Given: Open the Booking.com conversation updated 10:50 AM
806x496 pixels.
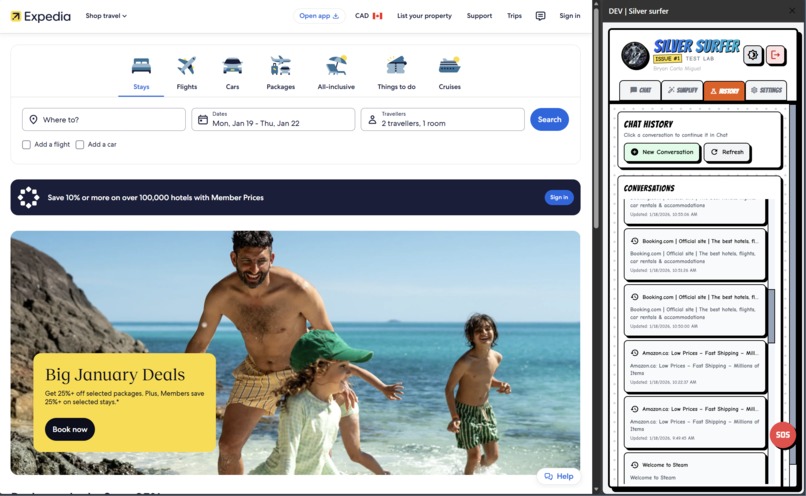Looking at the screenshot, I should 694,311.
